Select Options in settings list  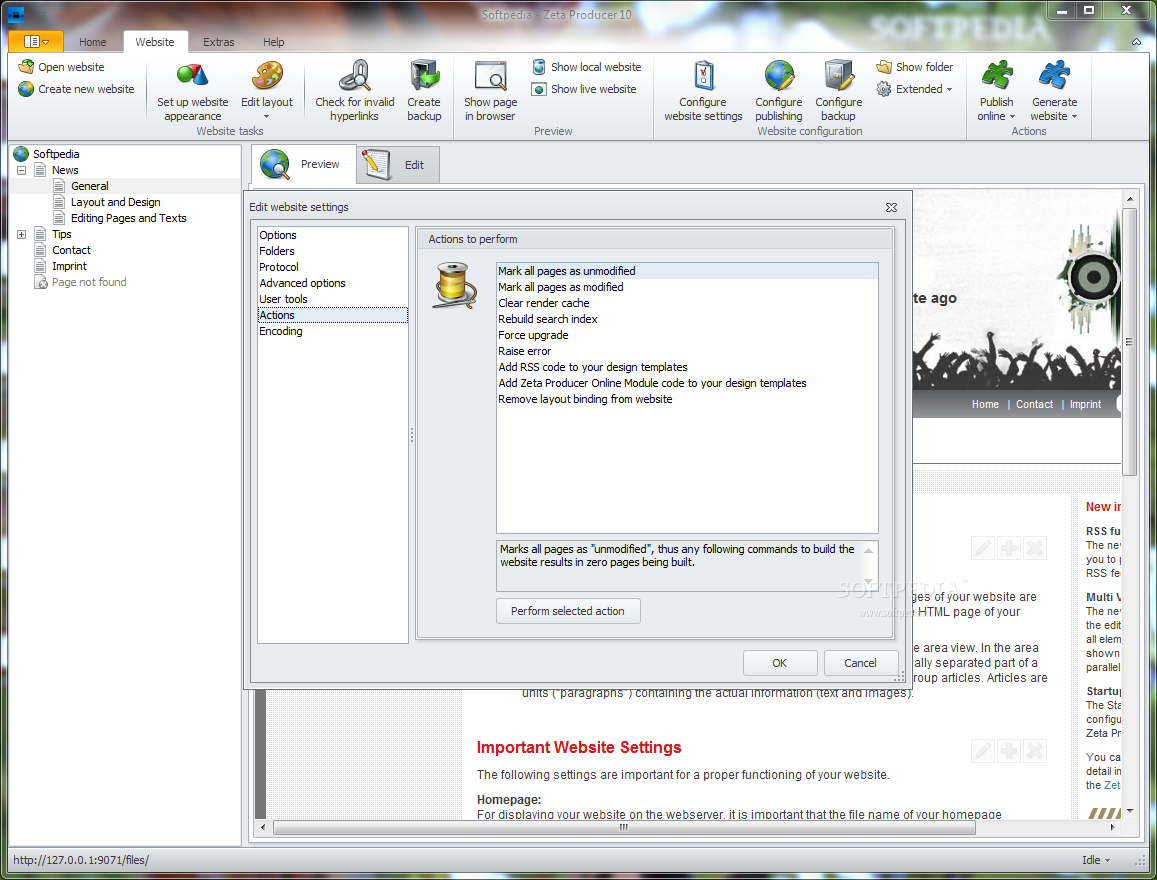(x=332, y=235)
